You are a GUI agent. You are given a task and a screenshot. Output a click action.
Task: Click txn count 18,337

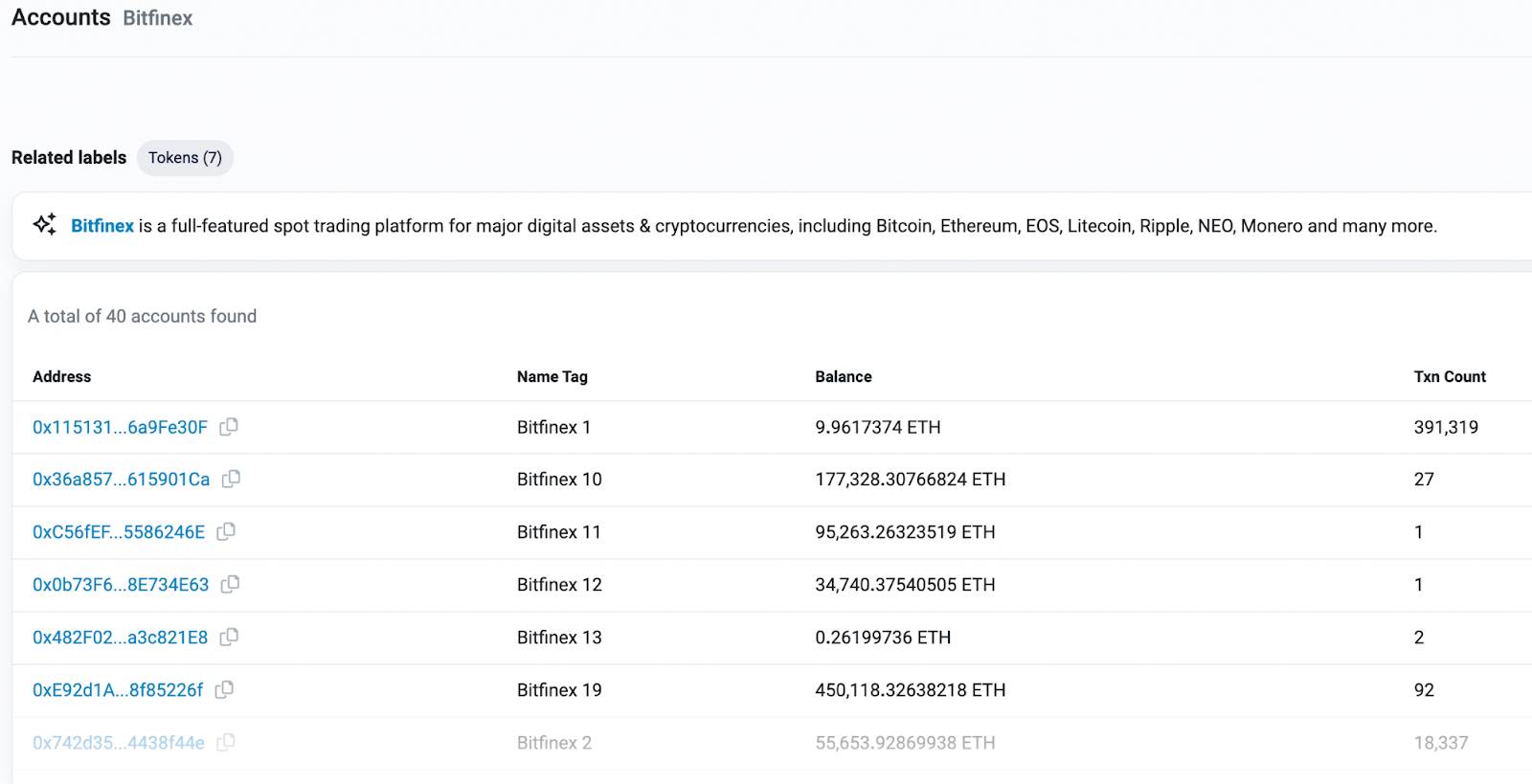click(x=1441, y=742)
